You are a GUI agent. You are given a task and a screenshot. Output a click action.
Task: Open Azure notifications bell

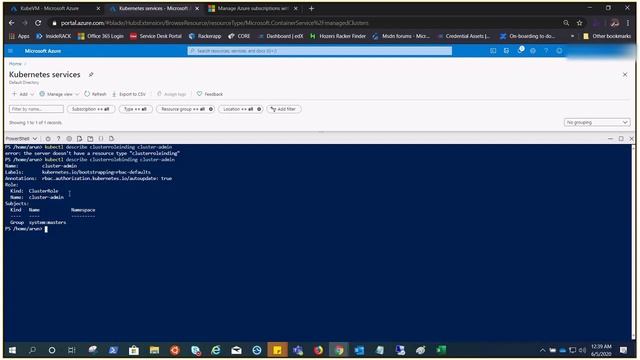520,51
